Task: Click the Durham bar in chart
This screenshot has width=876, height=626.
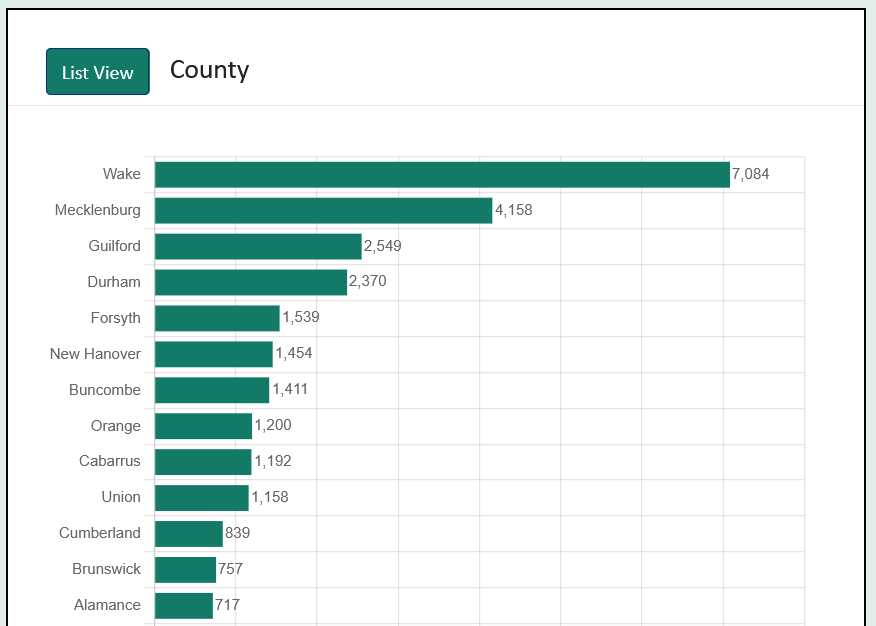Action: coord(251,283)
